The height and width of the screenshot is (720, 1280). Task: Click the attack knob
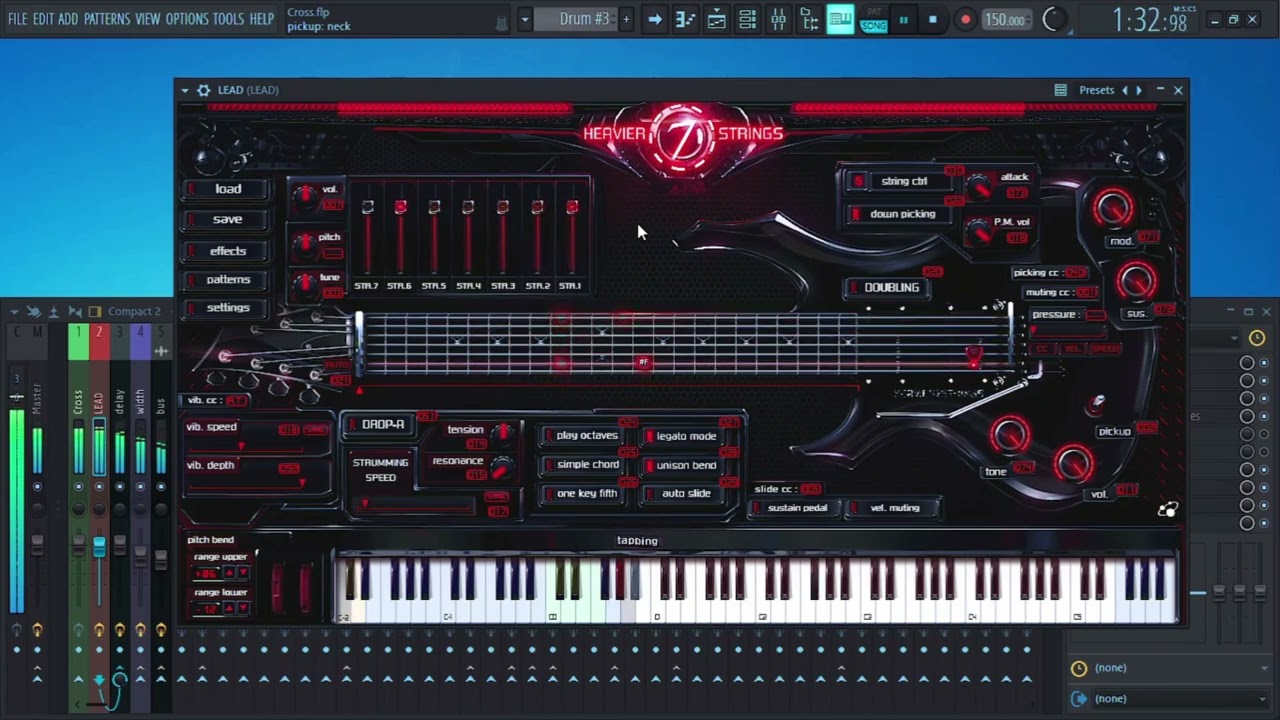click(981, 186)
